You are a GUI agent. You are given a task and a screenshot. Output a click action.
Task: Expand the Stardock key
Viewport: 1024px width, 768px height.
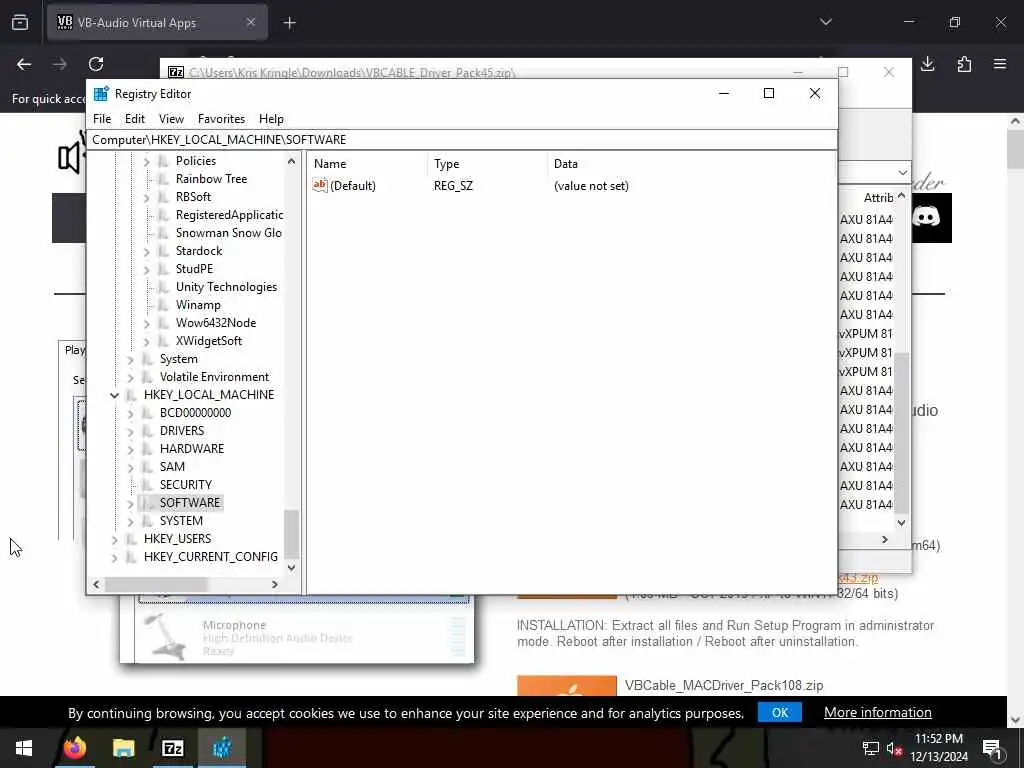(146, 251)
